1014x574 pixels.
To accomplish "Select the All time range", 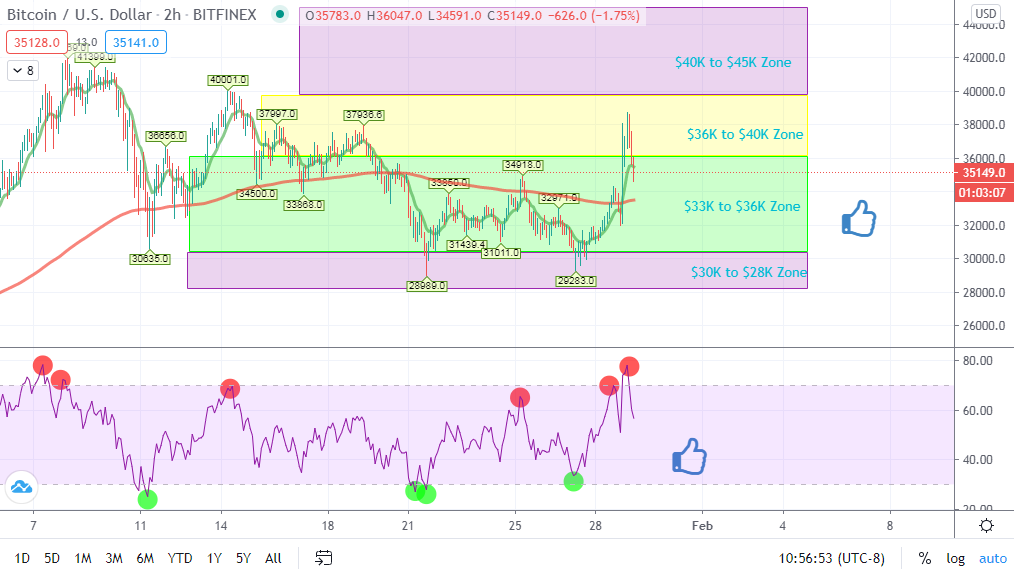I will point(273,558).
